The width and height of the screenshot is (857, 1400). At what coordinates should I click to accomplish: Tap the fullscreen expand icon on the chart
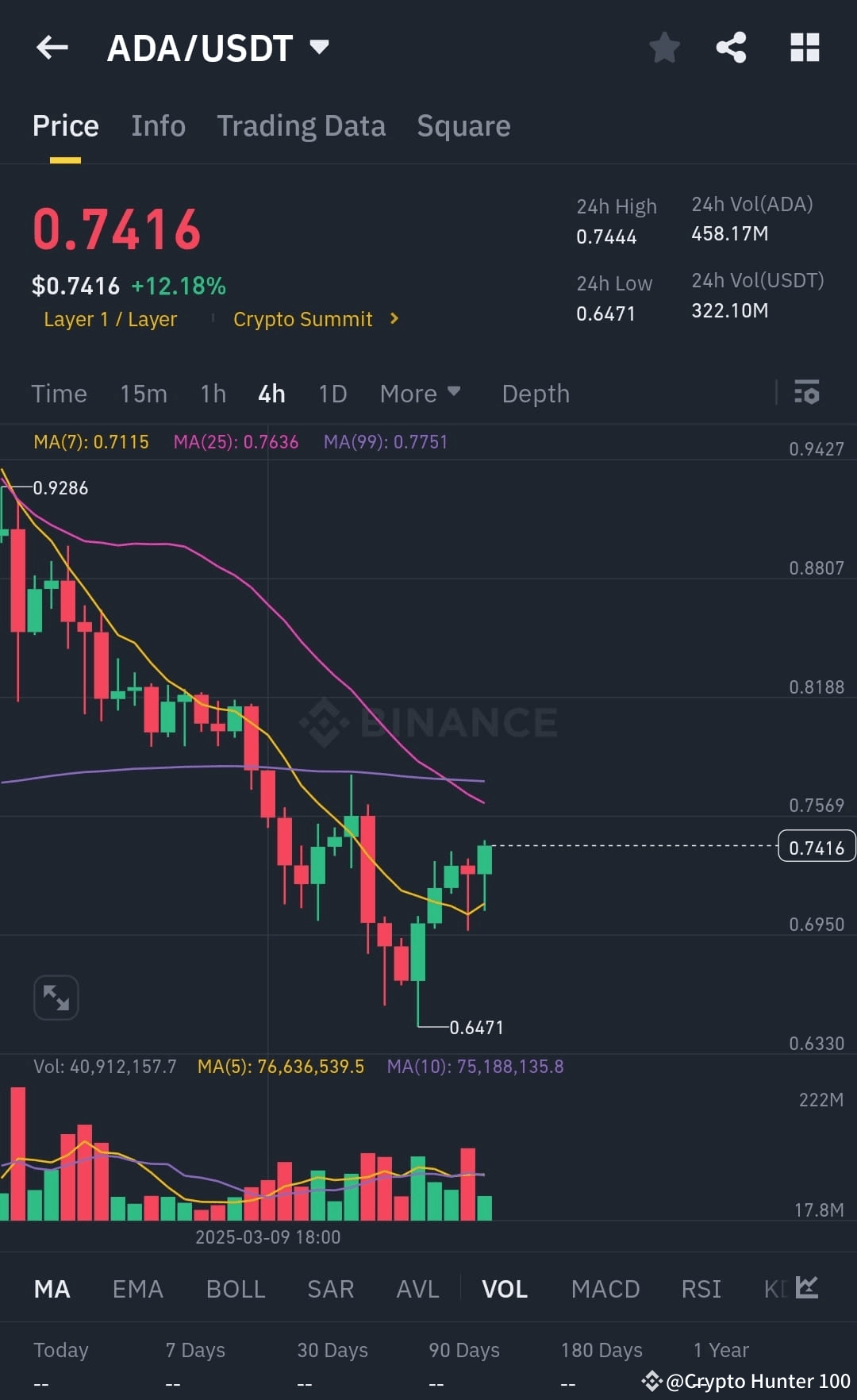point(56,997)
